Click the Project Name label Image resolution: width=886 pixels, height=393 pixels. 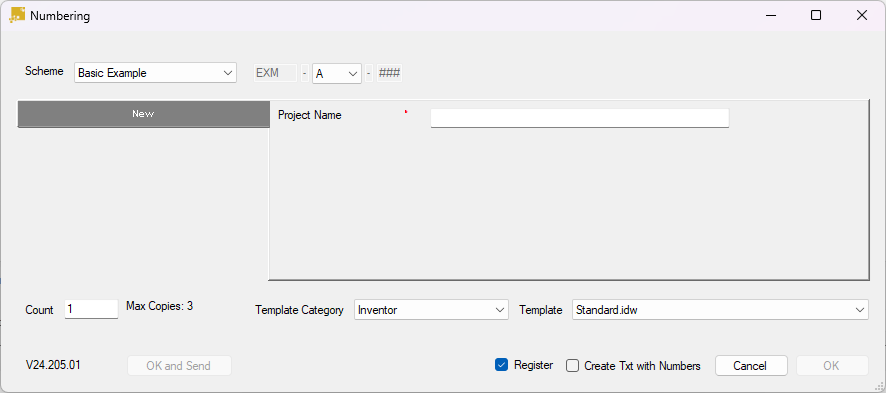click(x=310, y=115)
